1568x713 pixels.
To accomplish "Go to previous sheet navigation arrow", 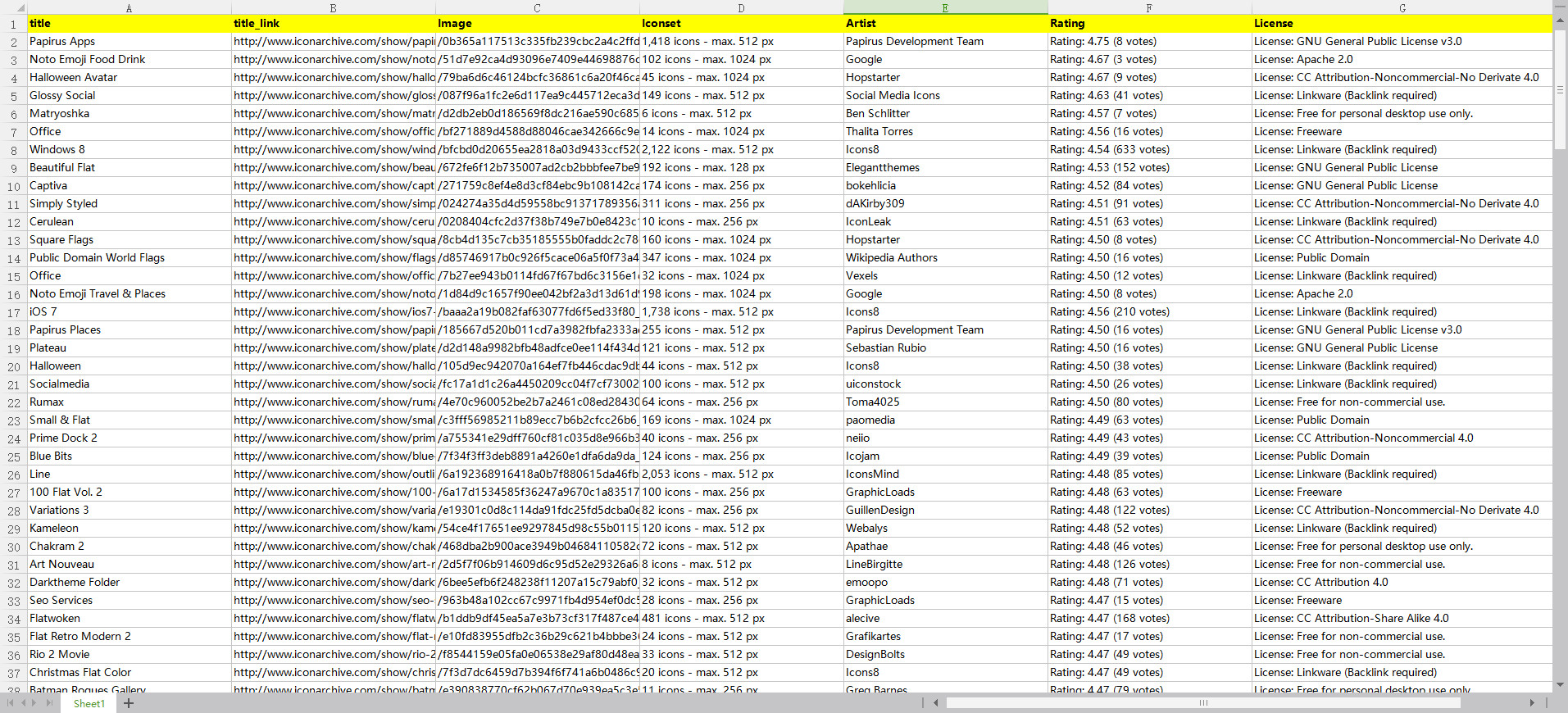I will [23, 703].
